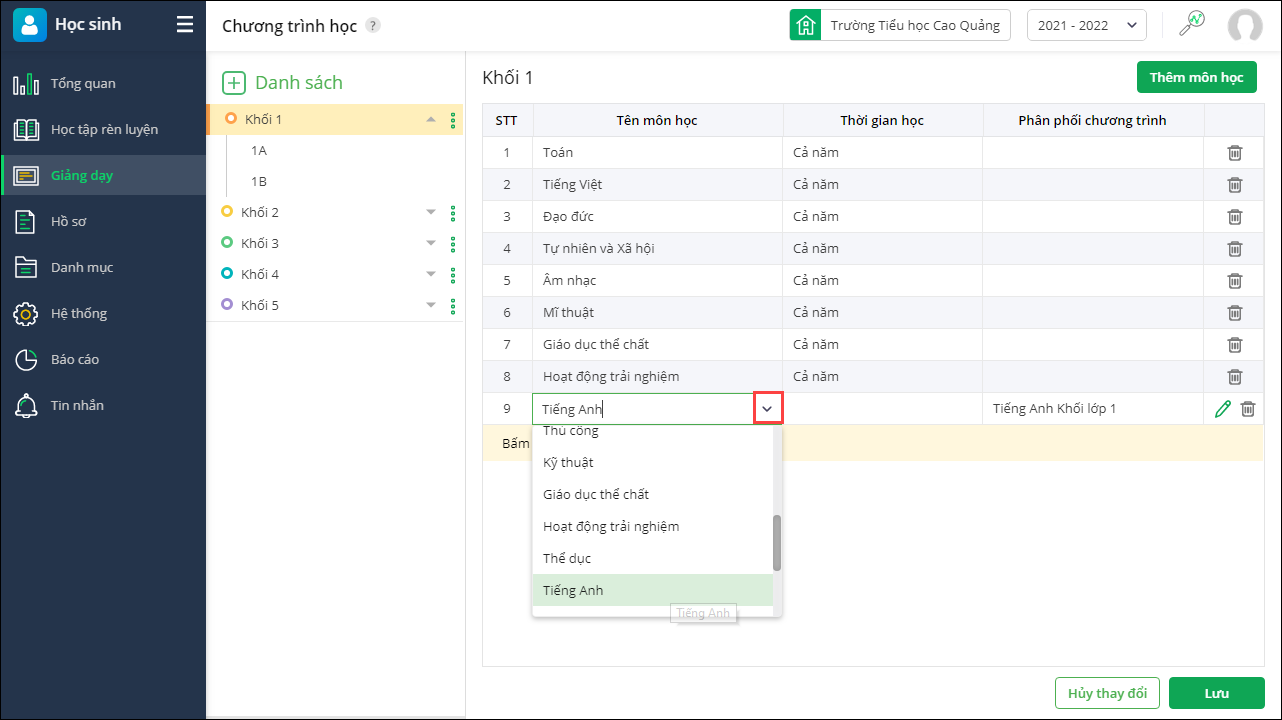Viewport: 1282px width, 720px height.
Task: Click the analytics magnifier icon in the header
Action: (x=1192, y=25)
